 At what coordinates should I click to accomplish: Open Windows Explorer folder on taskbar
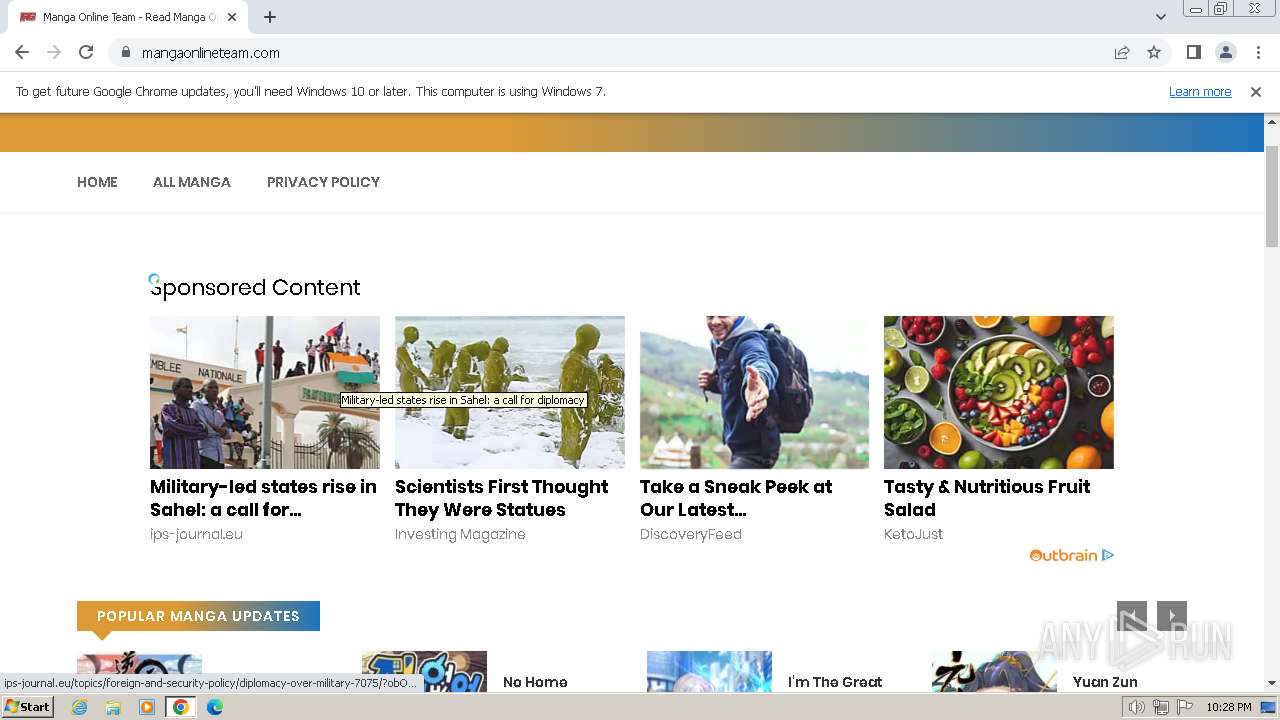point(113,707)
